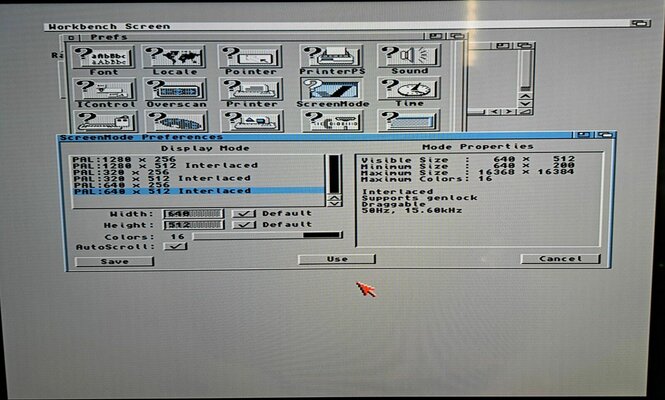665x400 pixels.
Task: Click the Width input field
Action: 193,213
